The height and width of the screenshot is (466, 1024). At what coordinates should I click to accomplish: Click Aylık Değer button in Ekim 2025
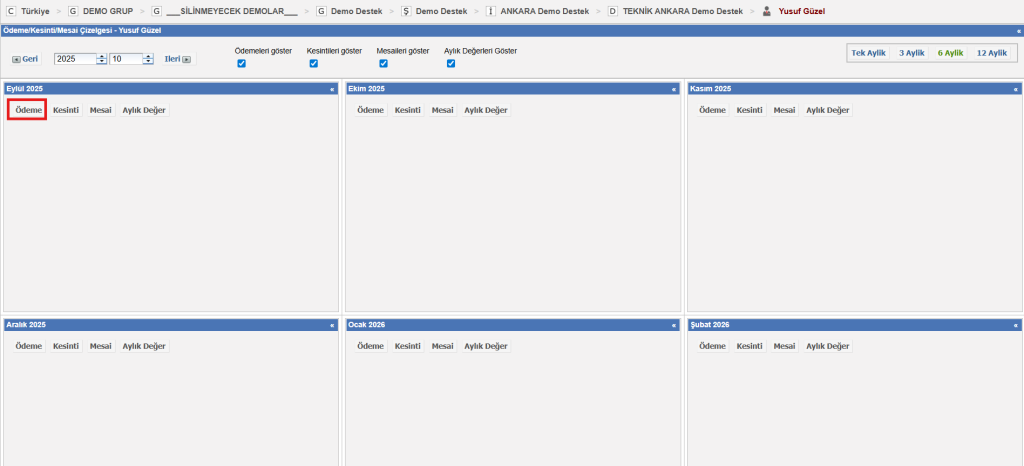pyautogui.click(x=485, y=110)
